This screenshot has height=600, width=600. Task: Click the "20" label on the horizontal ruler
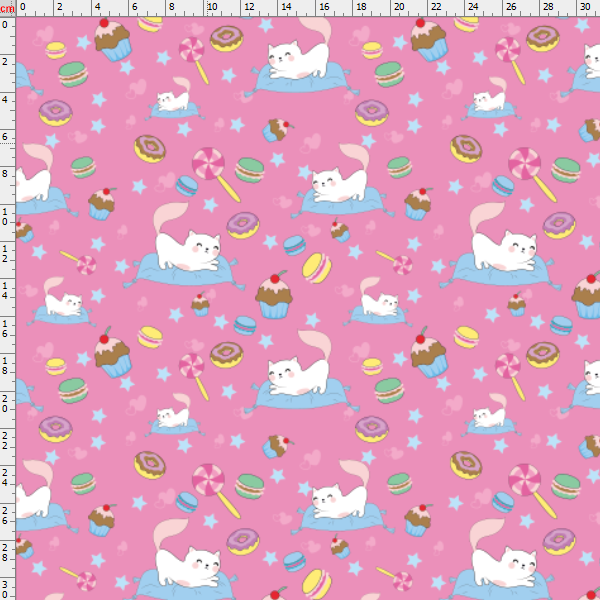(399, 7)
